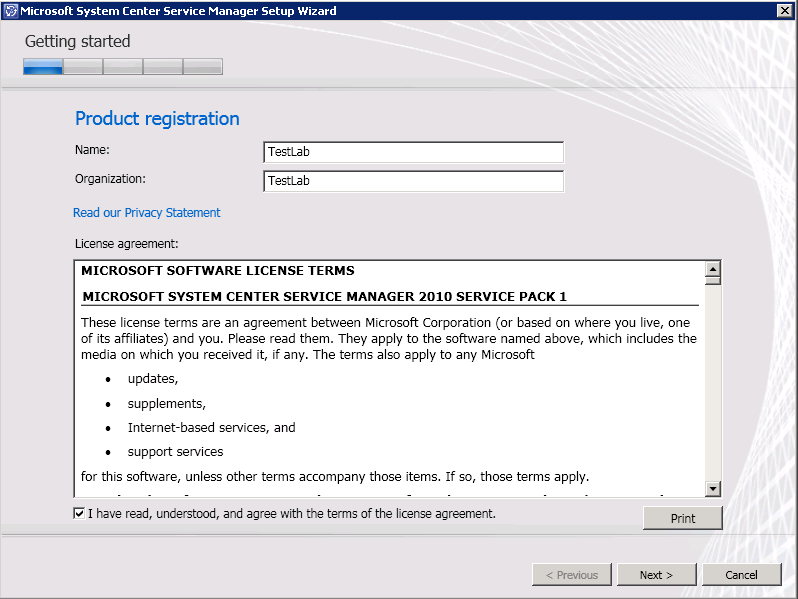
Task: Click the 'support services' bullet item
Action: coord(175,452)
